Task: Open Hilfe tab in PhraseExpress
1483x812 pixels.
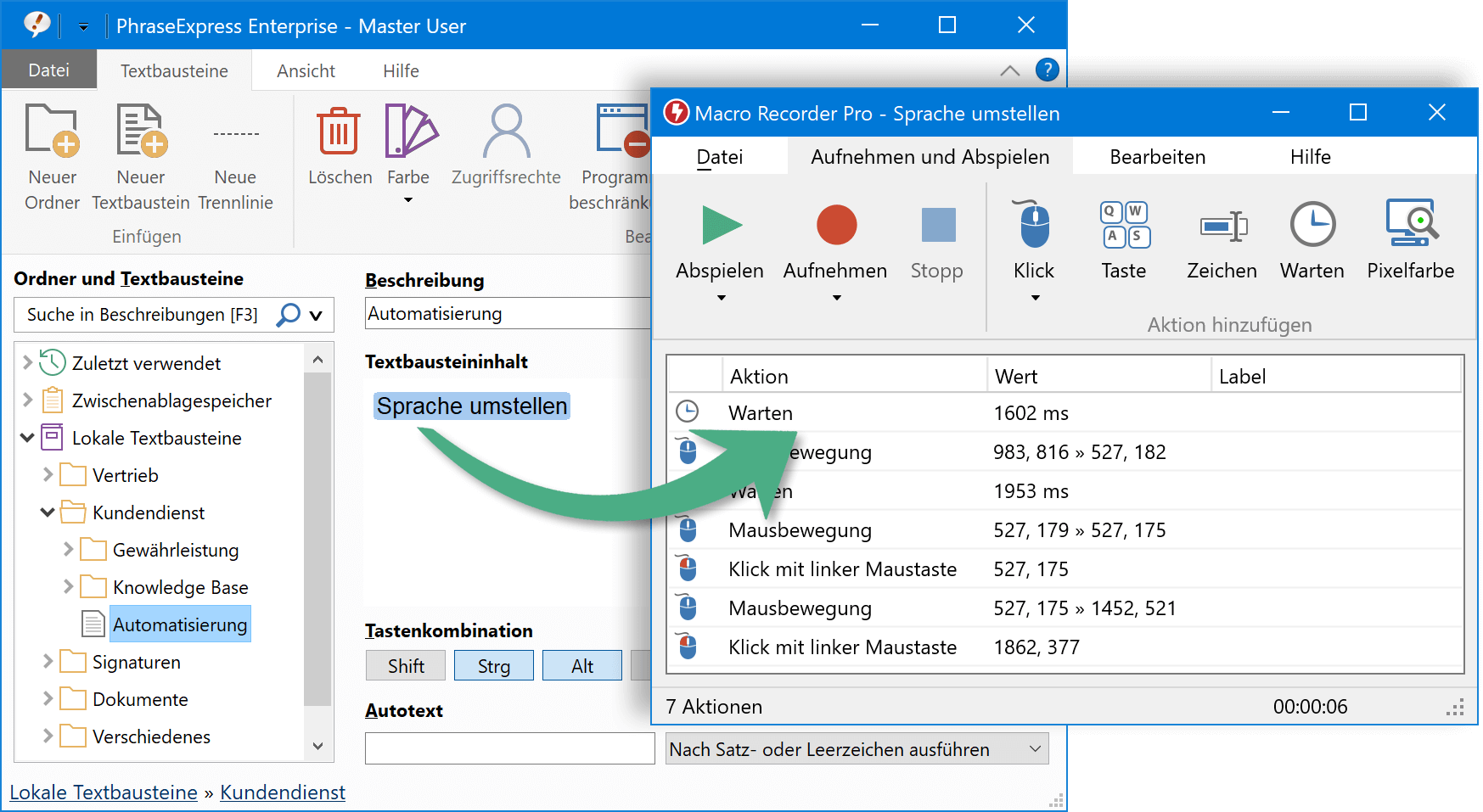Action: pyautogui.click(x=401, y=71)
